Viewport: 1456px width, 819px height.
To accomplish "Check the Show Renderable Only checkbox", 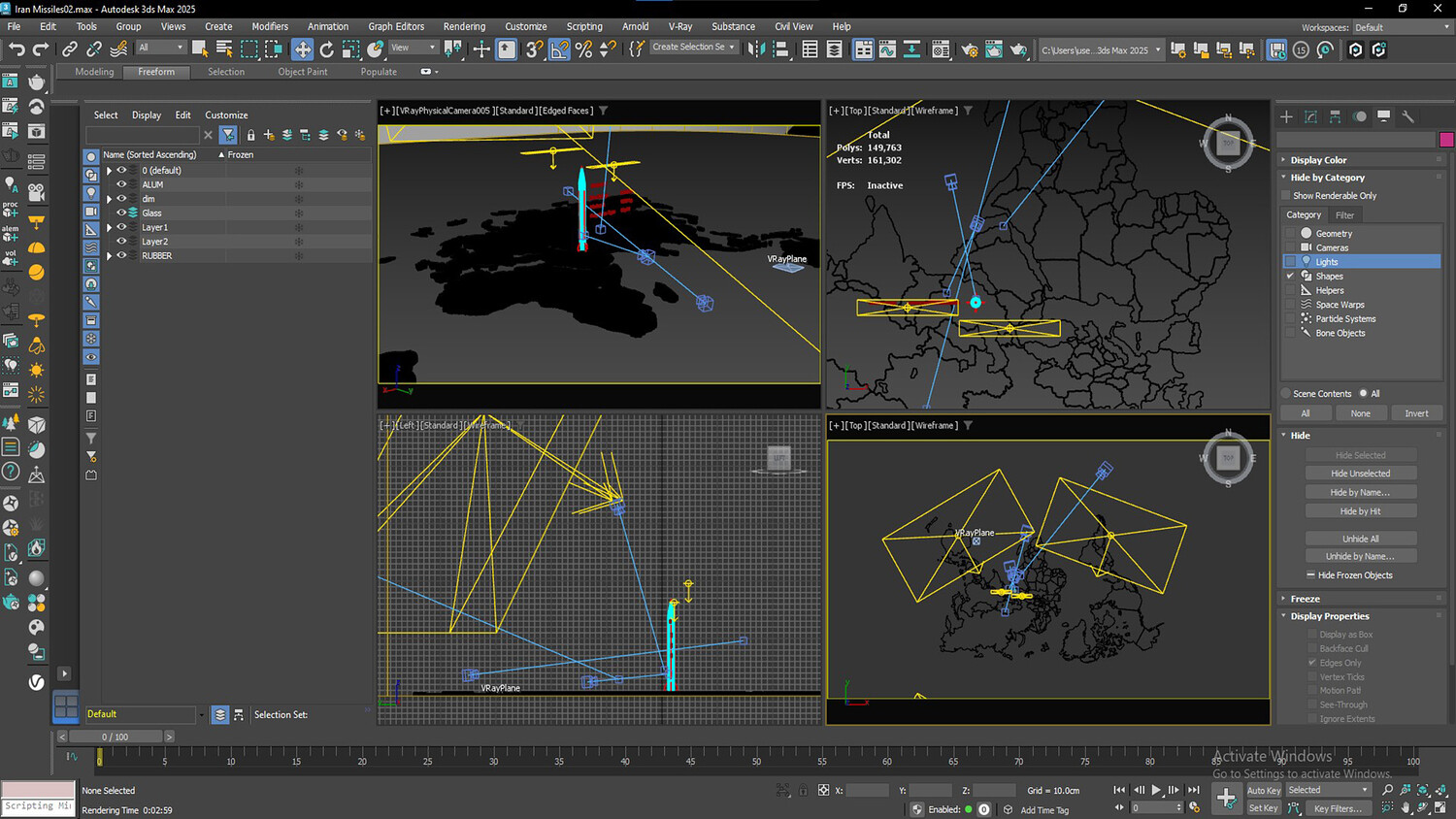I will (1286, 196).
